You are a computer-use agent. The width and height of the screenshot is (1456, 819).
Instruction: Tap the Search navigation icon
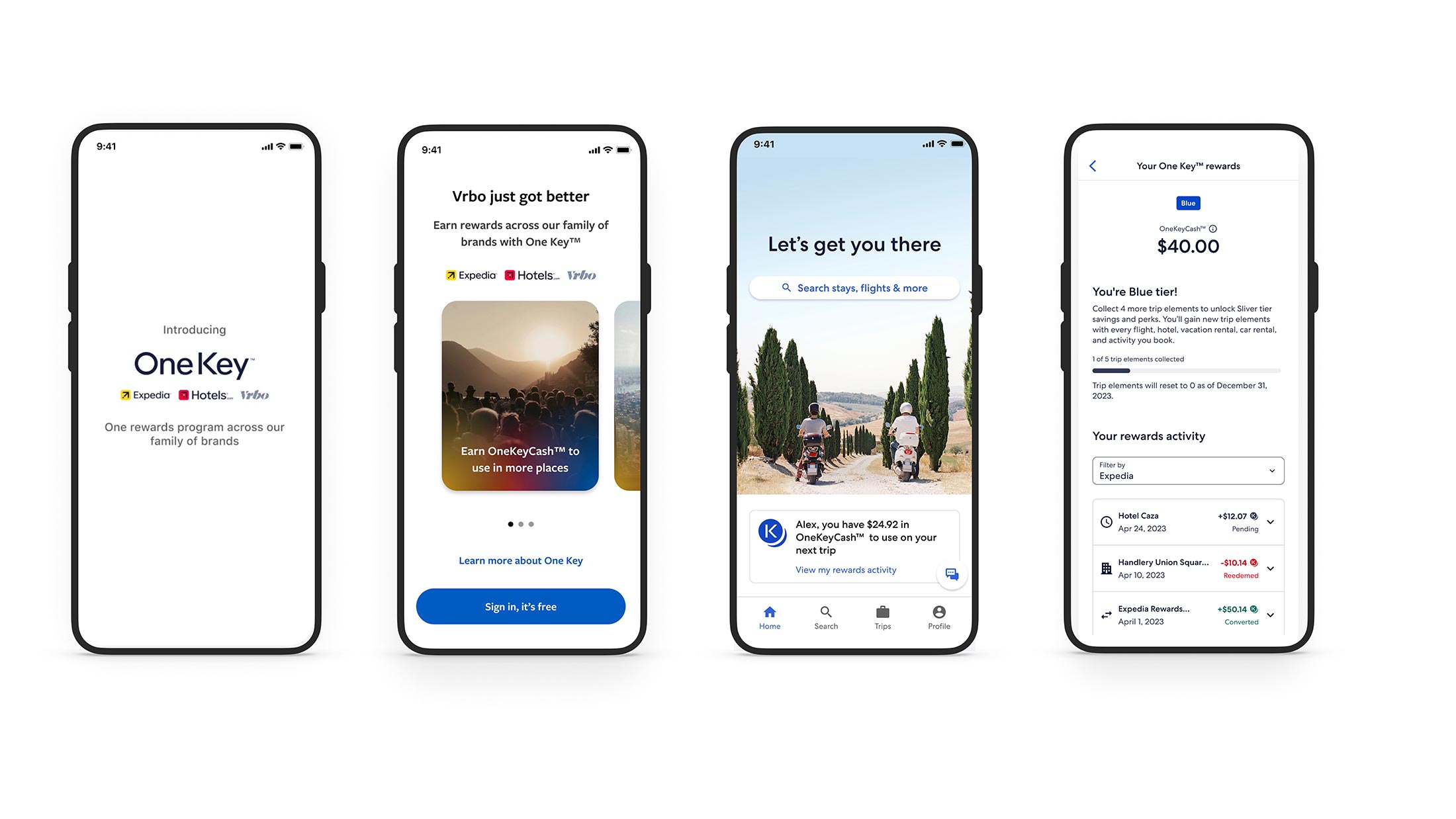point(824,614)
